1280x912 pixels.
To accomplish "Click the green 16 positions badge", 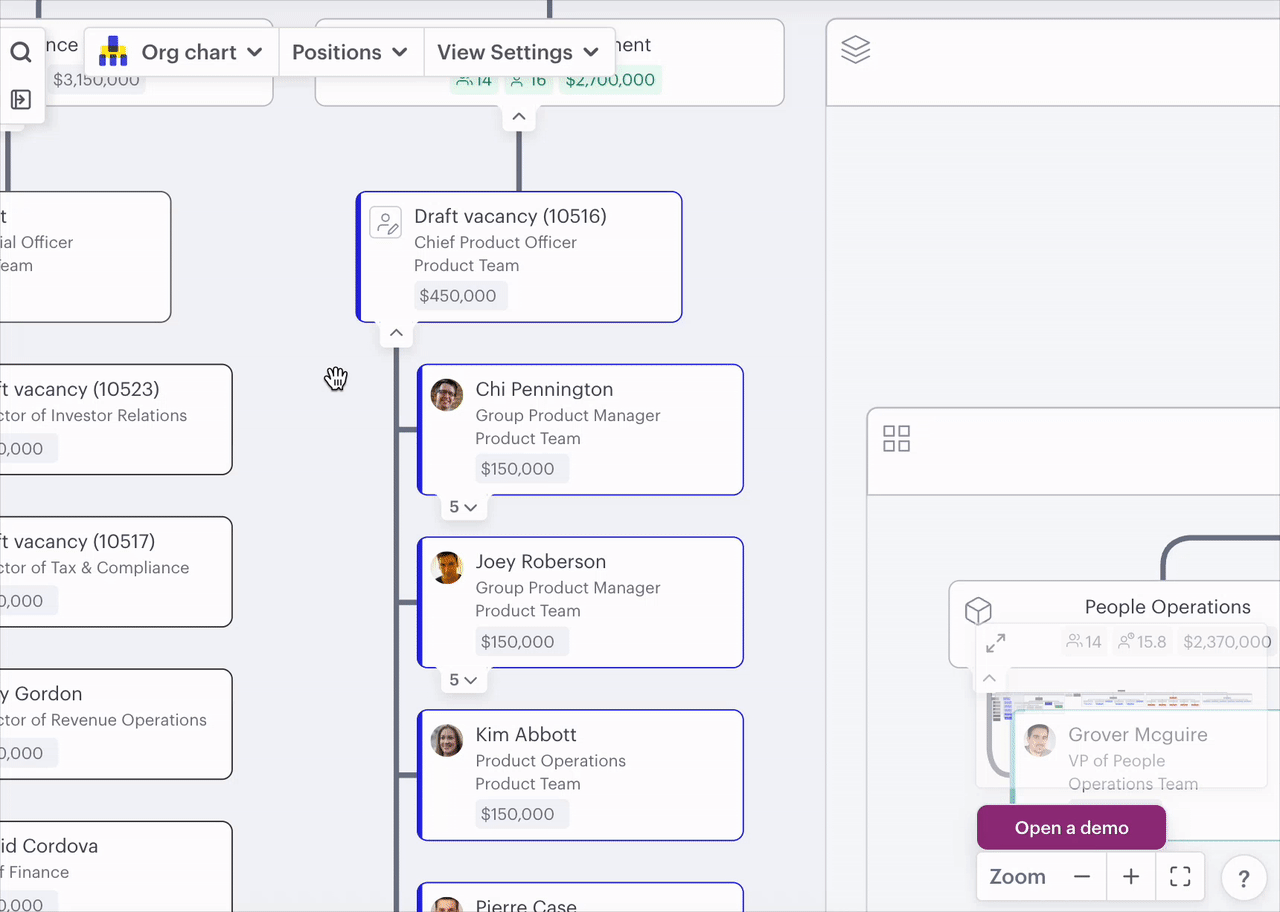I will click(x=528, y=80).
